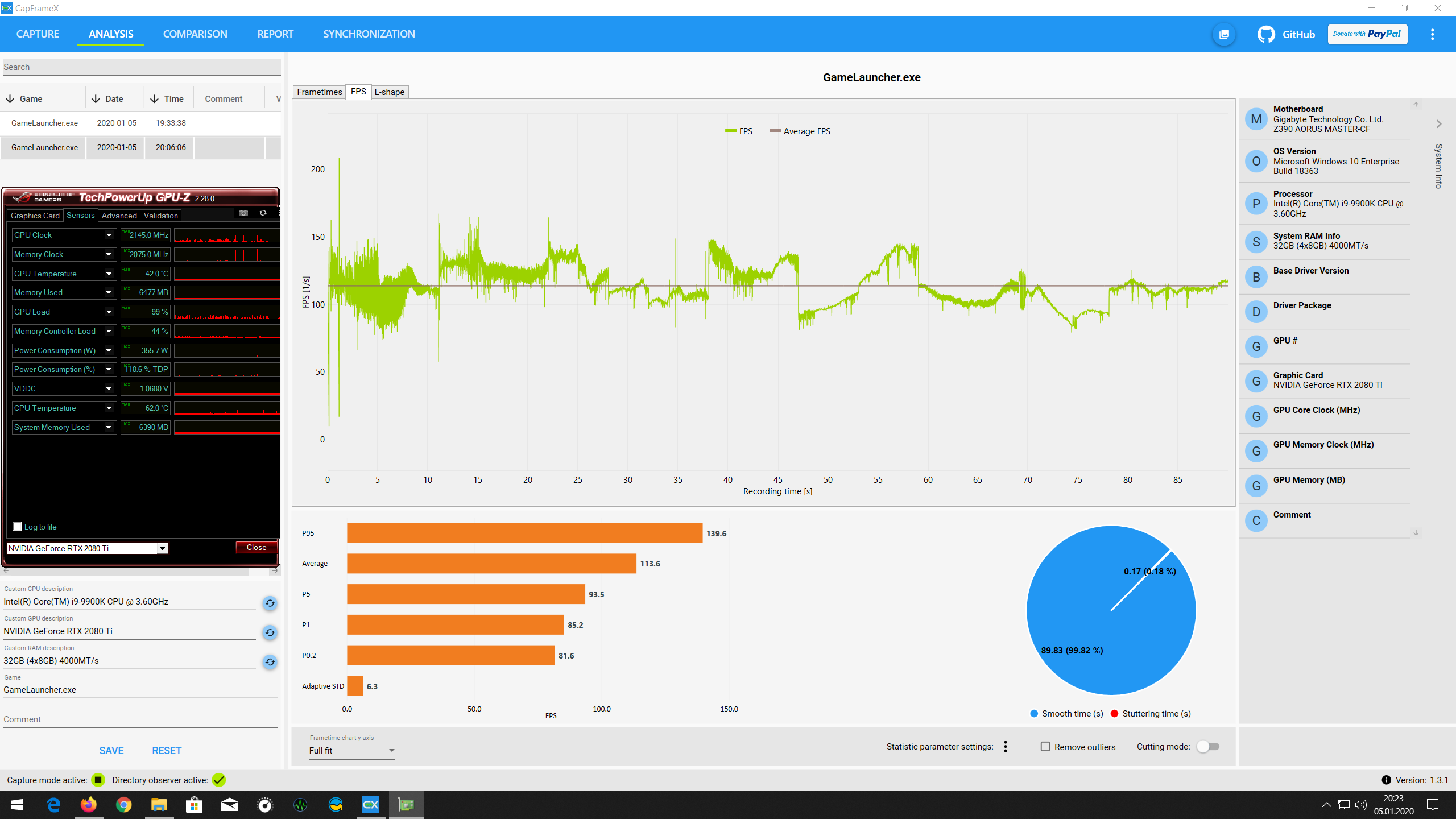The height and width of the screenshot is (819, 1456).
Task: Click scroll-down arrow in system info list
Action: 1416,533
